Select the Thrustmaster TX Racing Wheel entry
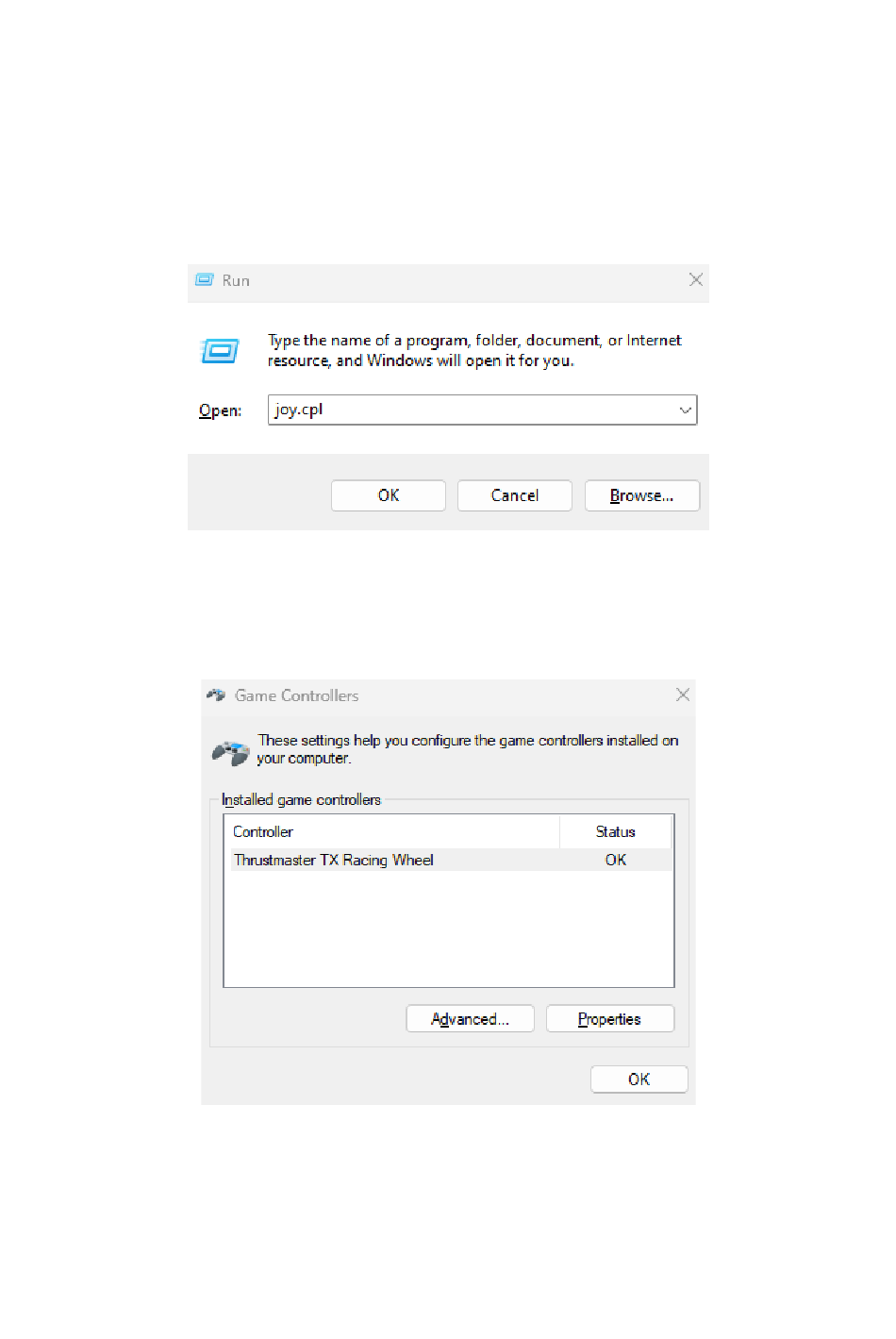896x1339 pixels. coord(450,860)
